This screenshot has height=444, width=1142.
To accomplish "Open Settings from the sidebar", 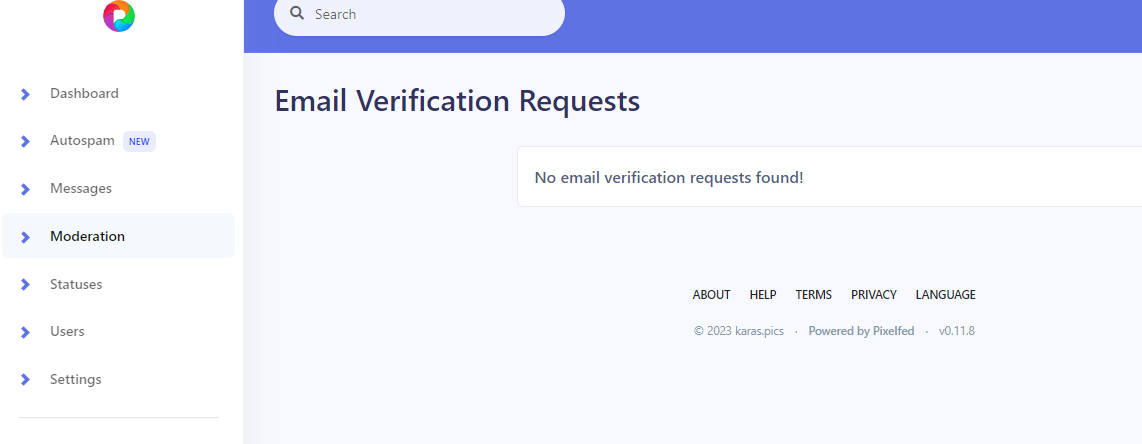I will [119, 379].
